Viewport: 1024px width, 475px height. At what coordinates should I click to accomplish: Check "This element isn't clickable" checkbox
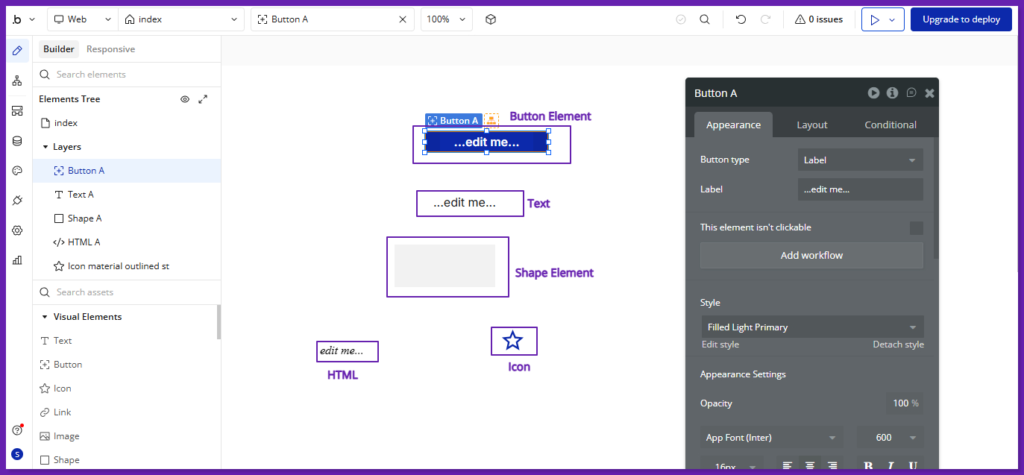(916, 228)
